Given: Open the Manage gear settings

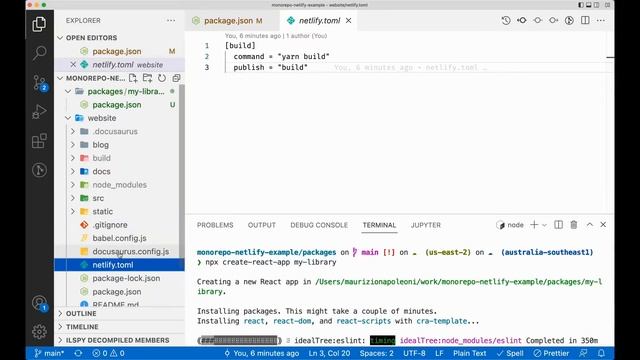Looking at the screenshot, I should tap(39, 331).
